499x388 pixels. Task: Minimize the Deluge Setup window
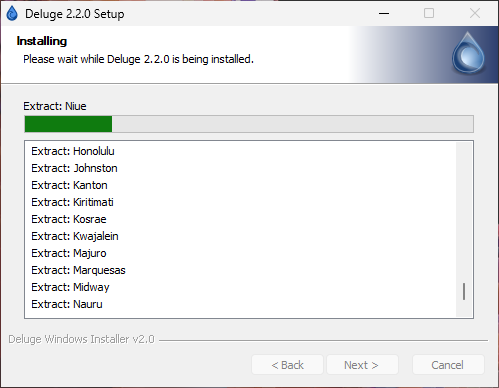click(384, 13)
